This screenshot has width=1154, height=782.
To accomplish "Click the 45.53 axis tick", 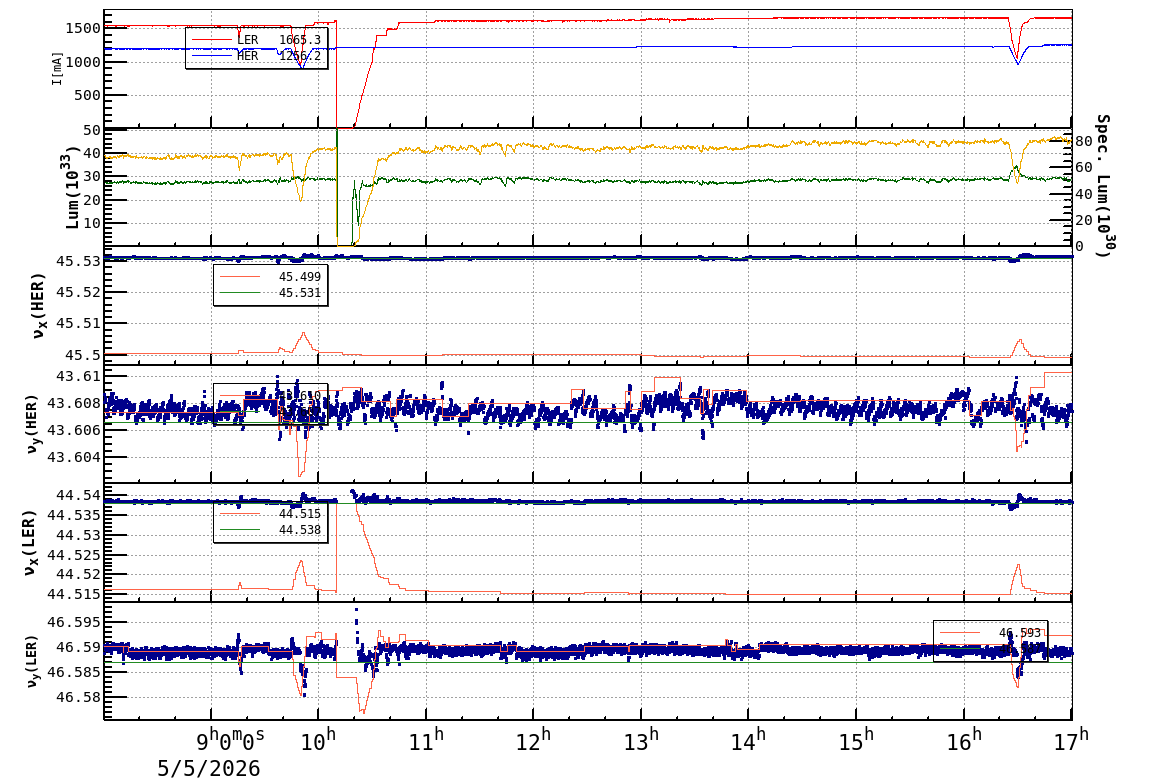I will 79,261.
